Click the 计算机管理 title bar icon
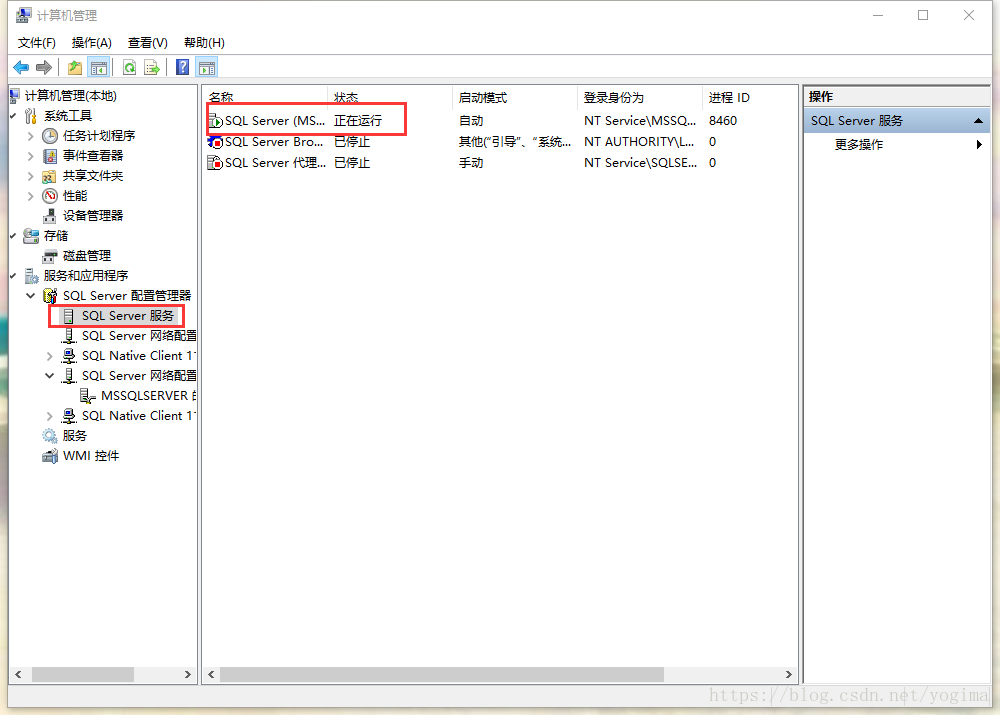 tap(24, 15)
